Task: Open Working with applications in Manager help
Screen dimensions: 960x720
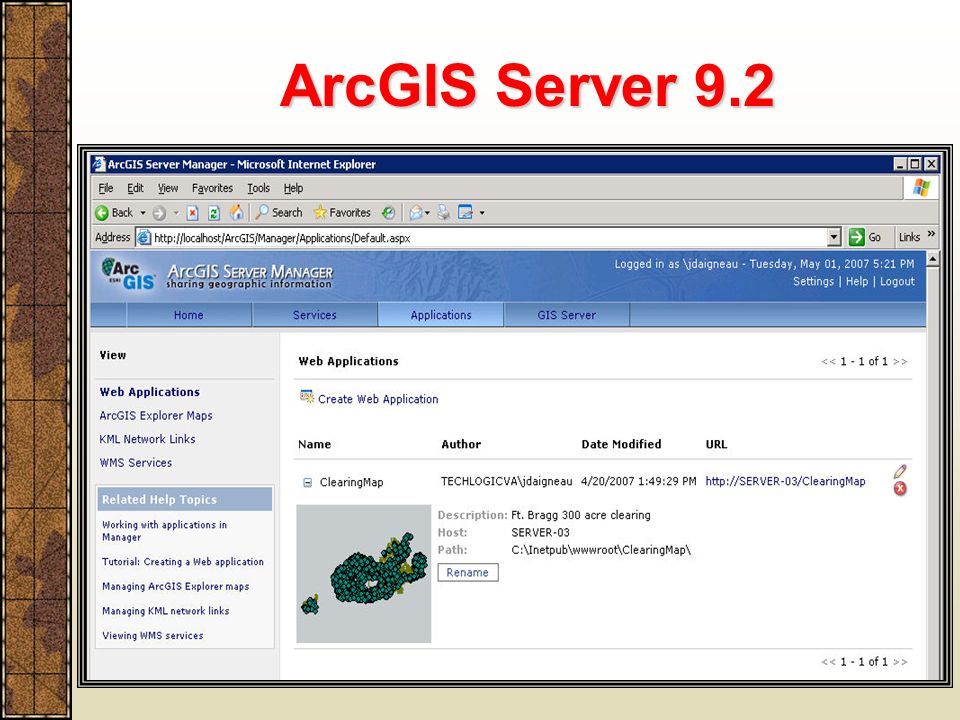Action: [x=164, y=531]
